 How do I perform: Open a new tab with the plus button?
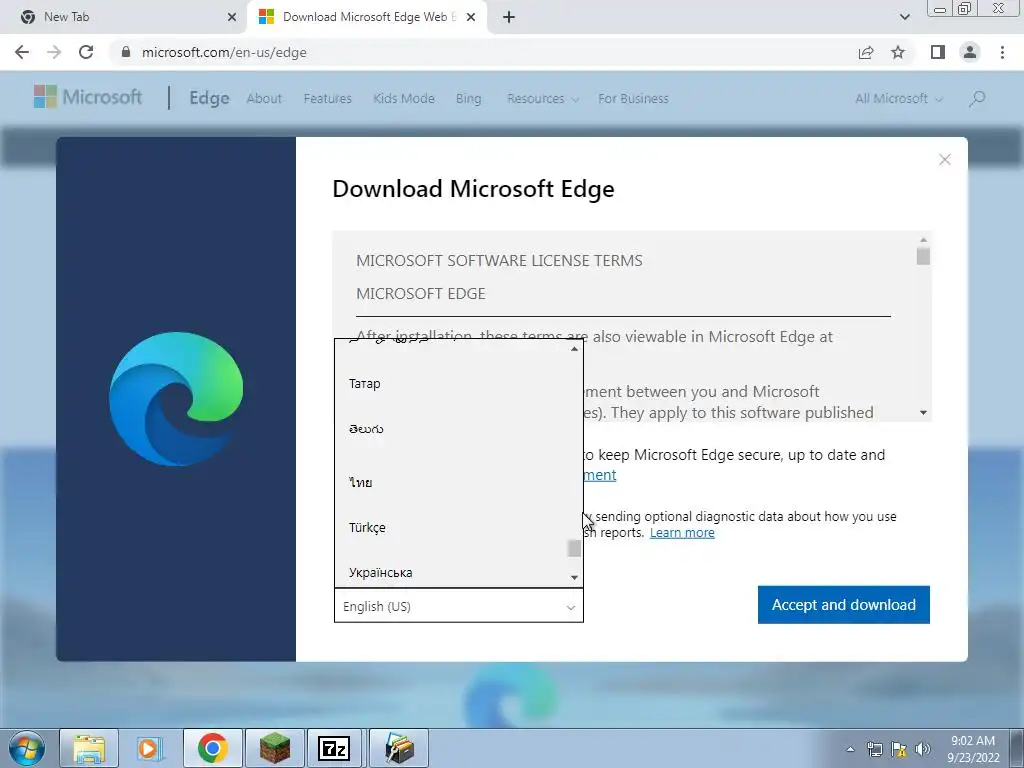(x=509, y=17)
